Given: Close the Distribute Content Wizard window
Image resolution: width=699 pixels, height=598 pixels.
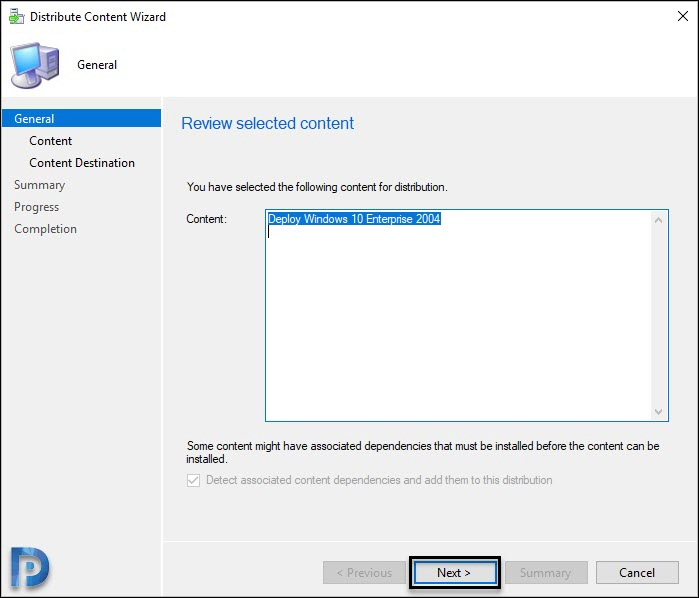Looking at the screenshot, I should tap(683, 16).
